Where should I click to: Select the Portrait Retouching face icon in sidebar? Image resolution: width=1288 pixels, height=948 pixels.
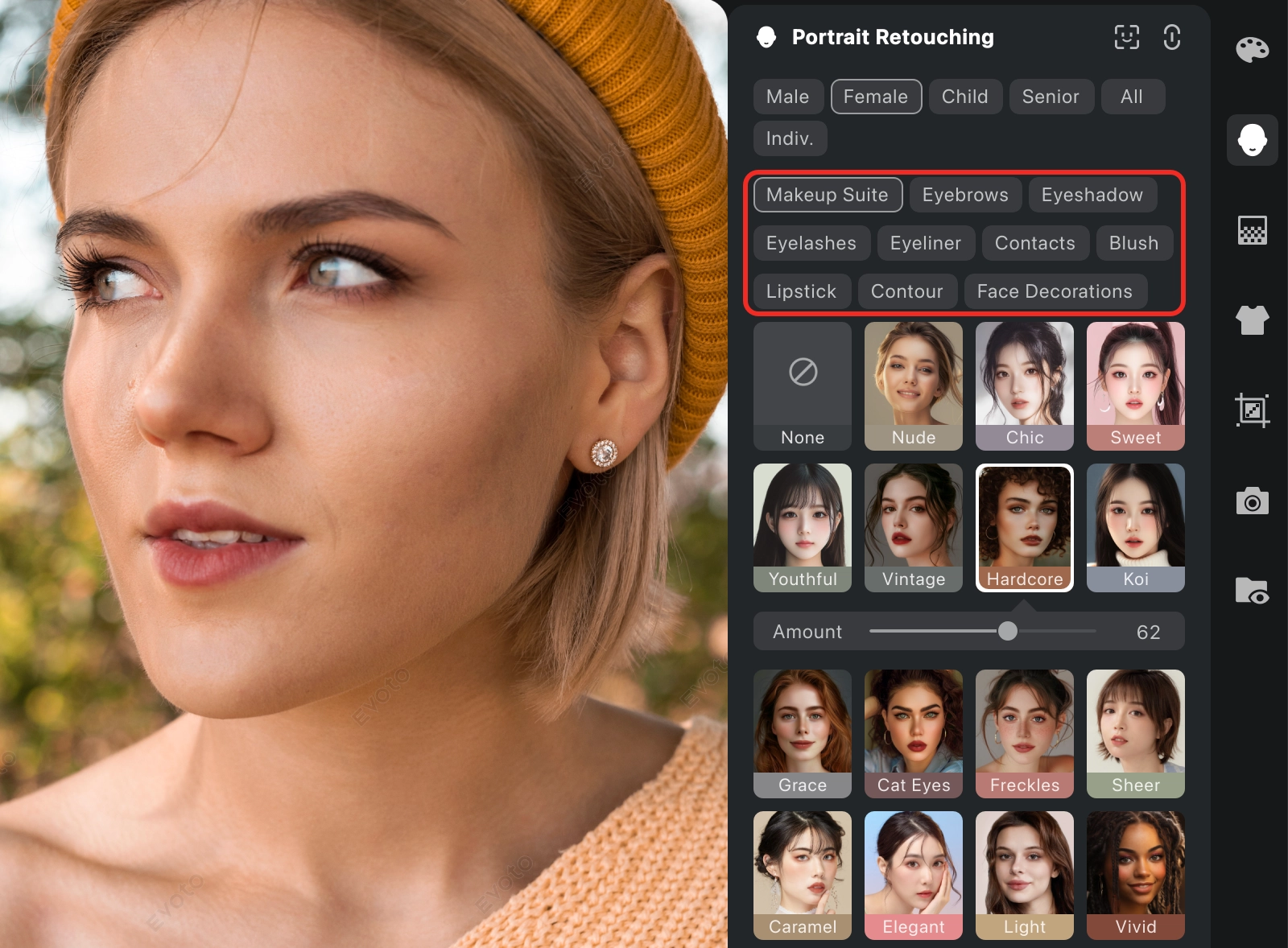1252,140
